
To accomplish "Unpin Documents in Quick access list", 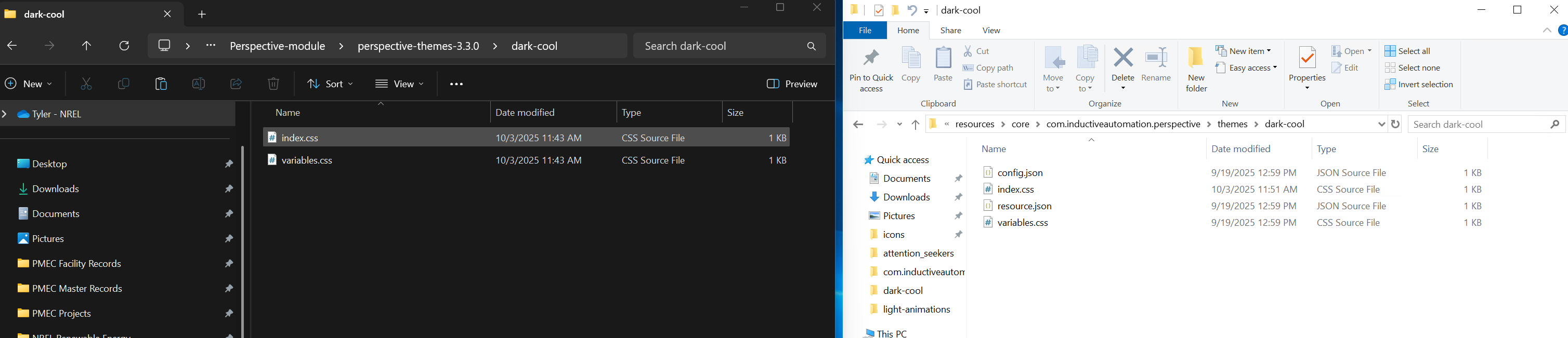I will click(958, 179).
